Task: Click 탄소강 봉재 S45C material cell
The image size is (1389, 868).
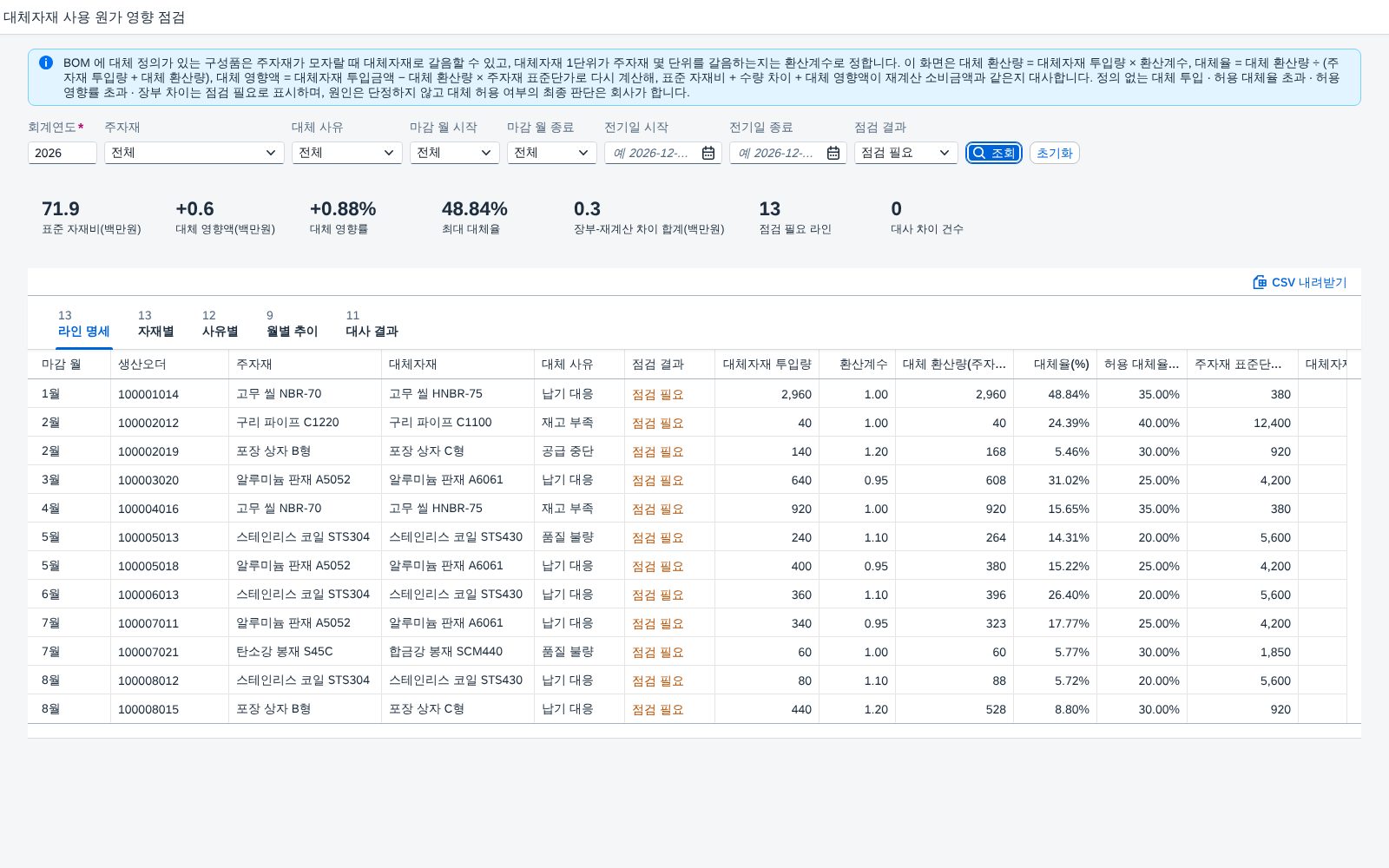Action: point(306,652)
